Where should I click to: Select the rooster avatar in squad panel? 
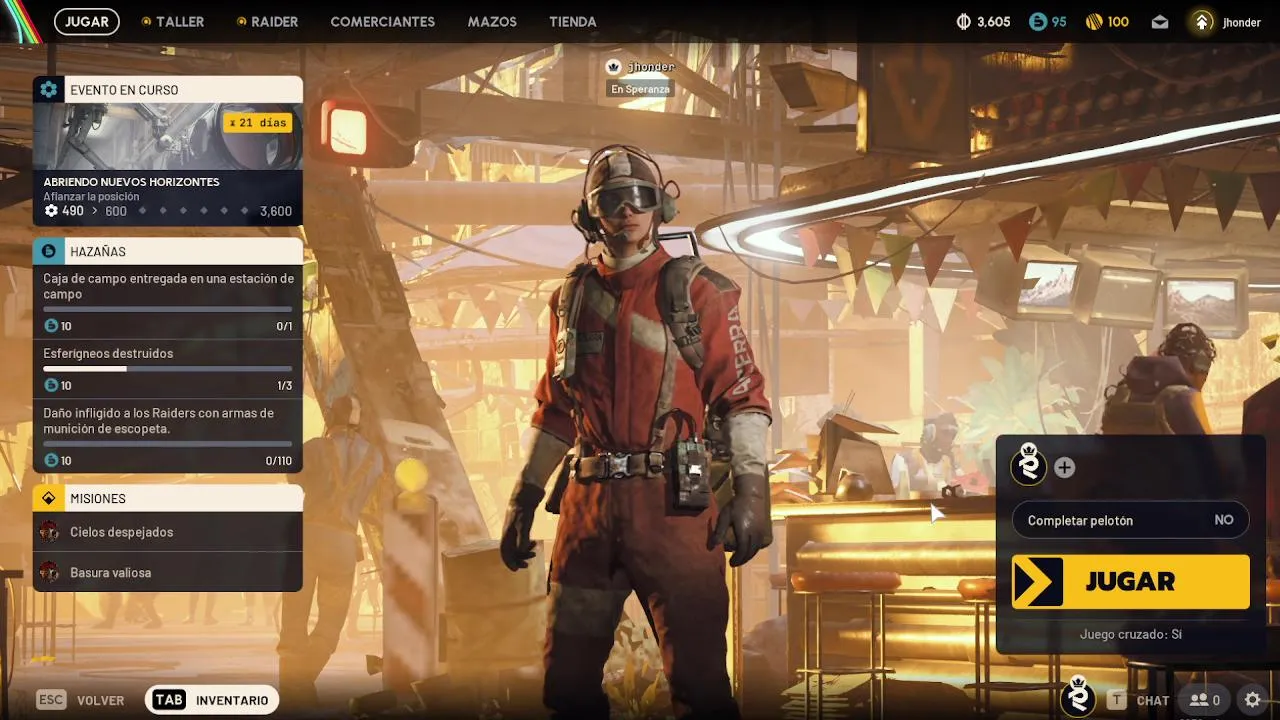[x=1029, y=465]
